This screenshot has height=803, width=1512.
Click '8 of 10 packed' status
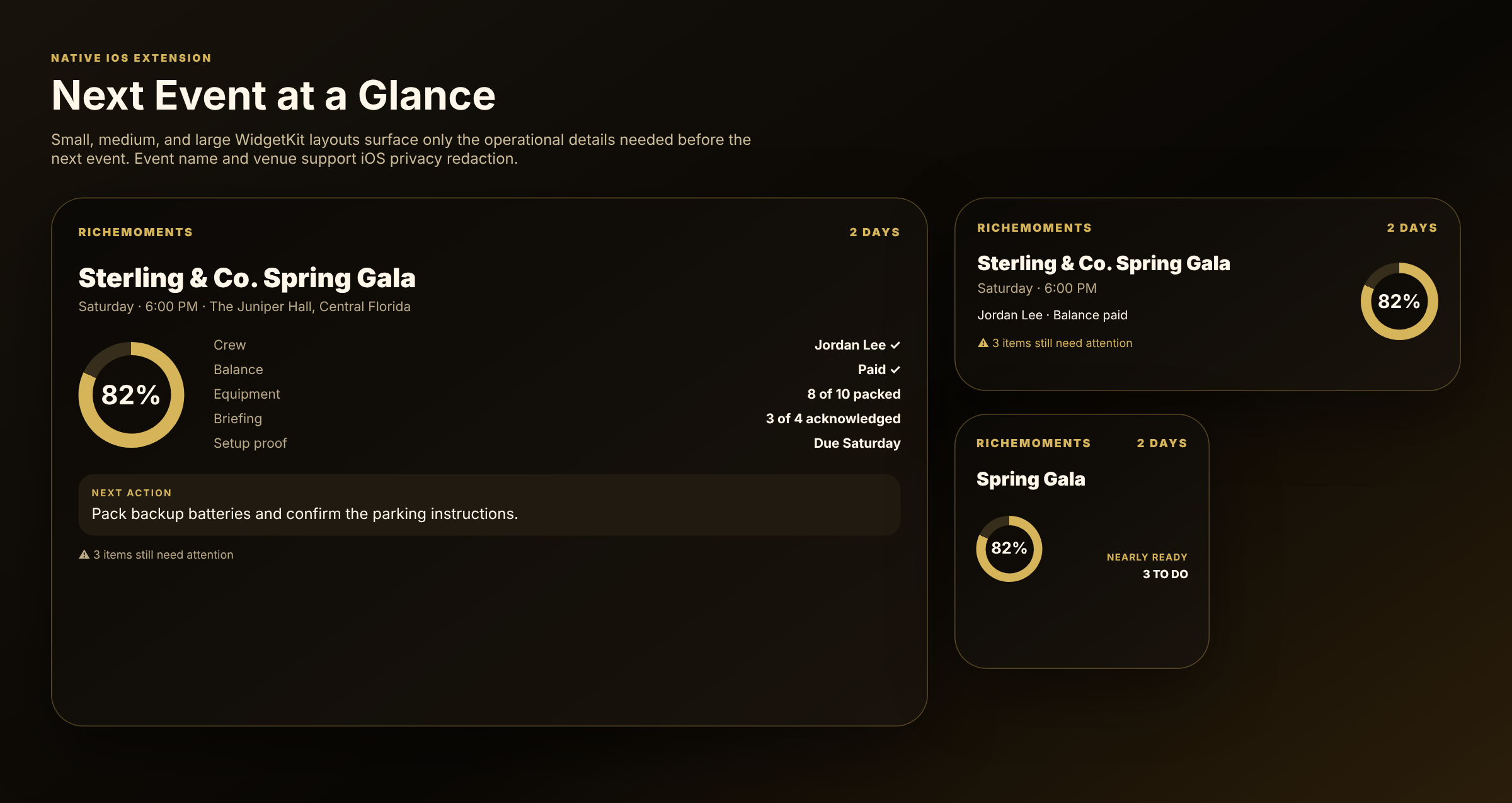[x=854, y=394]
